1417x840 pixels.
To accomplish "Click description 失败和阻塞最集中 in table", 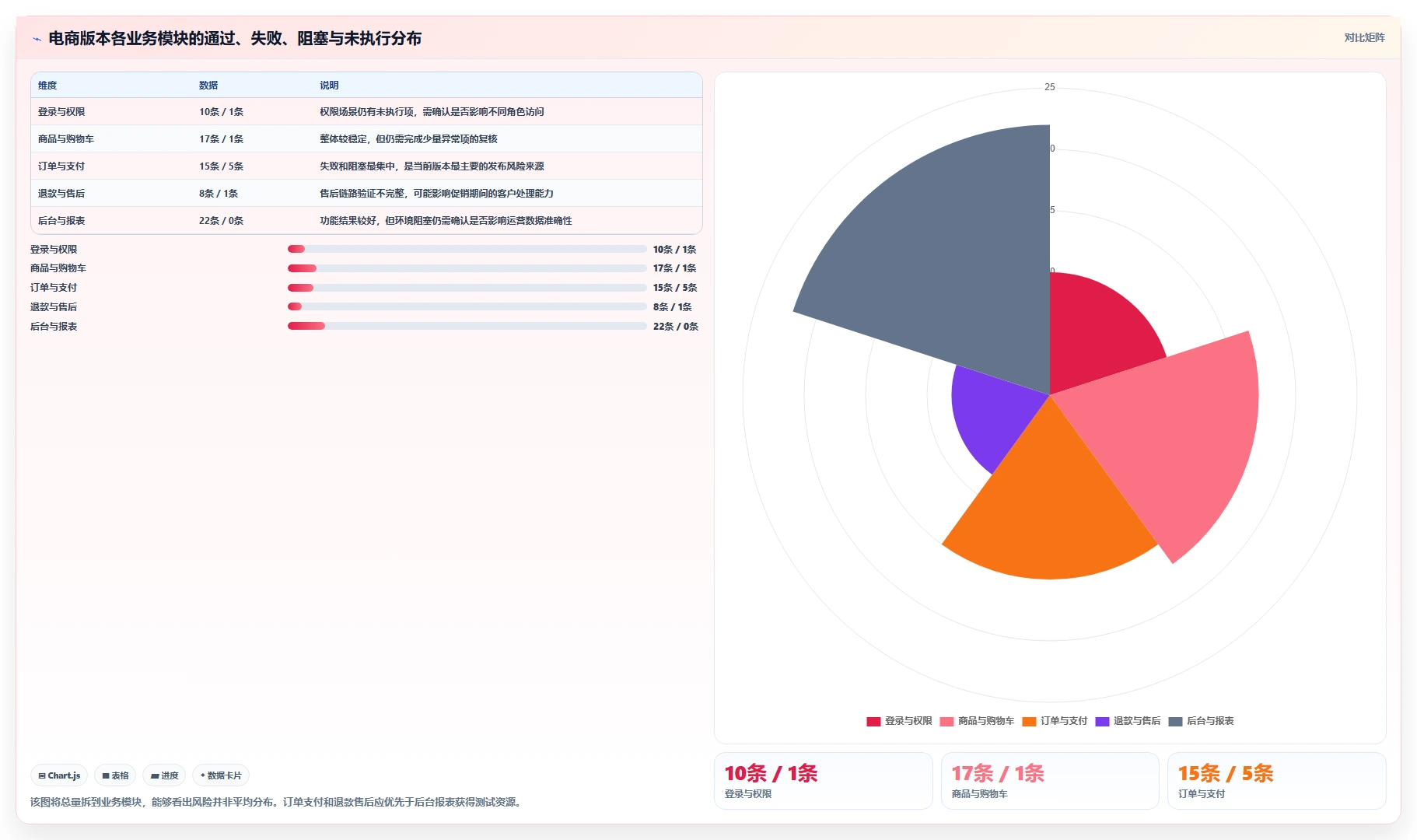I will pyautogui.click(x=432, y=166).
